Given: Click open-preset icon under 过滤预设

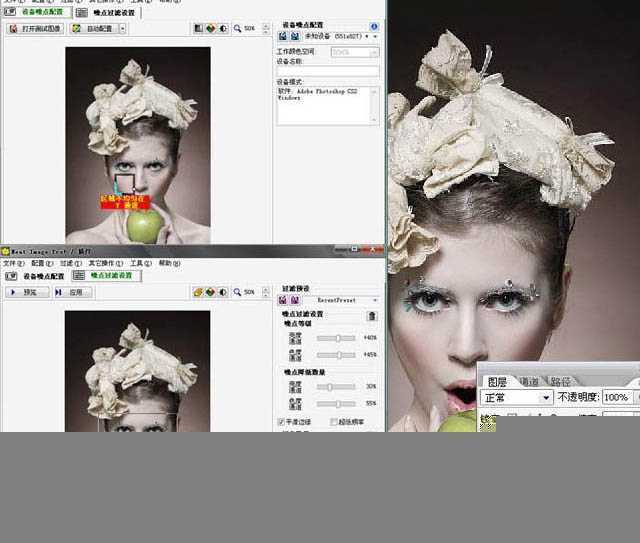Looking at the screenshot, I should coord(282,300).
